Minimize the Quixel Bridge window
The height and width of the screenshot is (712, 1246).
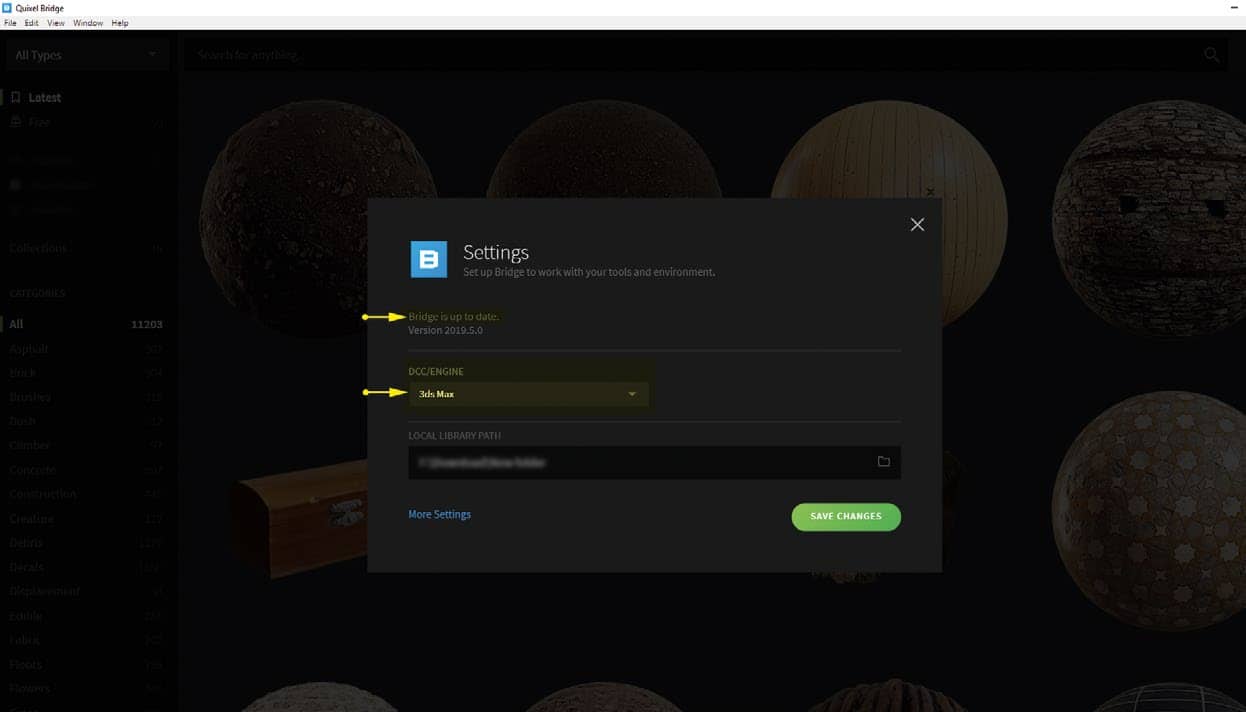[x=1233, y=8]
